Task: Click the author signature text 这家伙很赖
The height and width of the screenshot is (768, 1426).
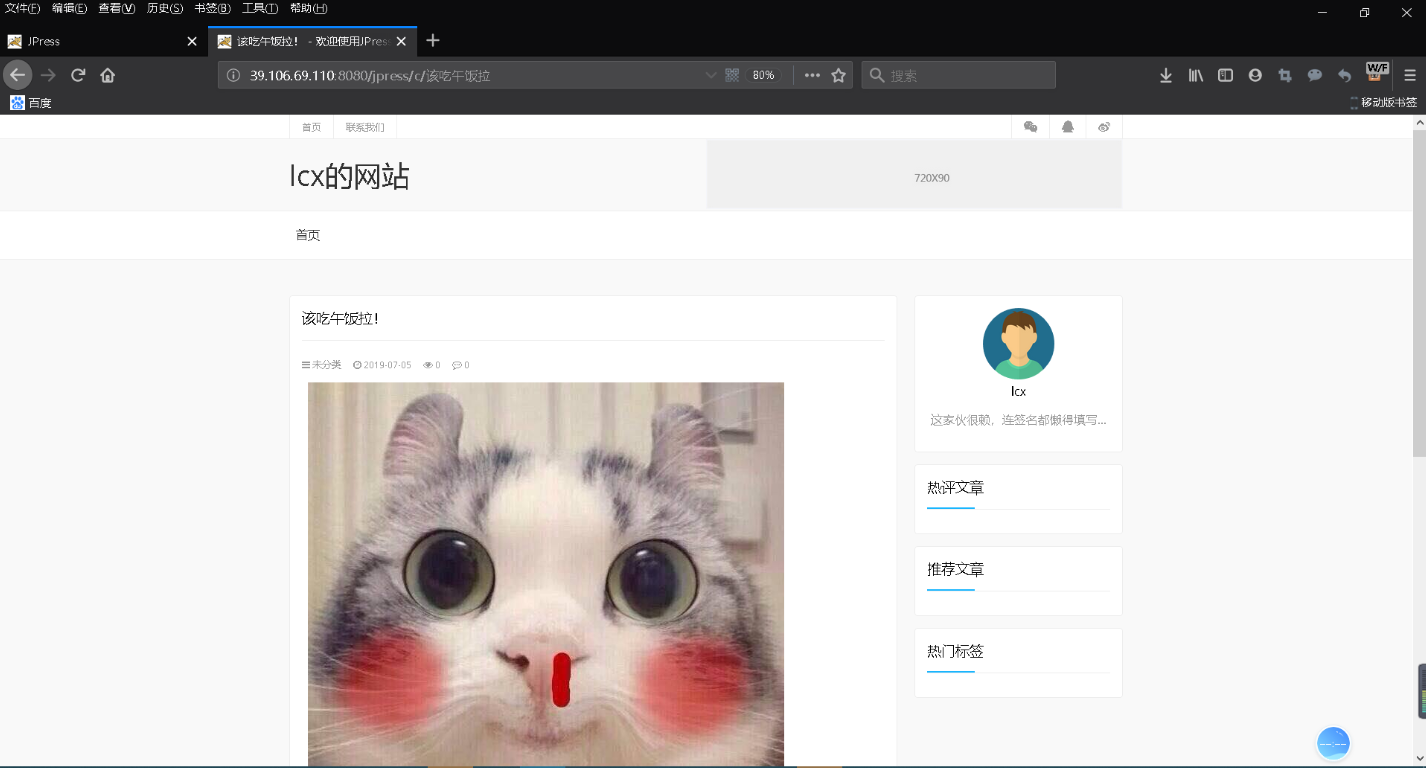Action: pyautogui.click(x=1018, y=420)
